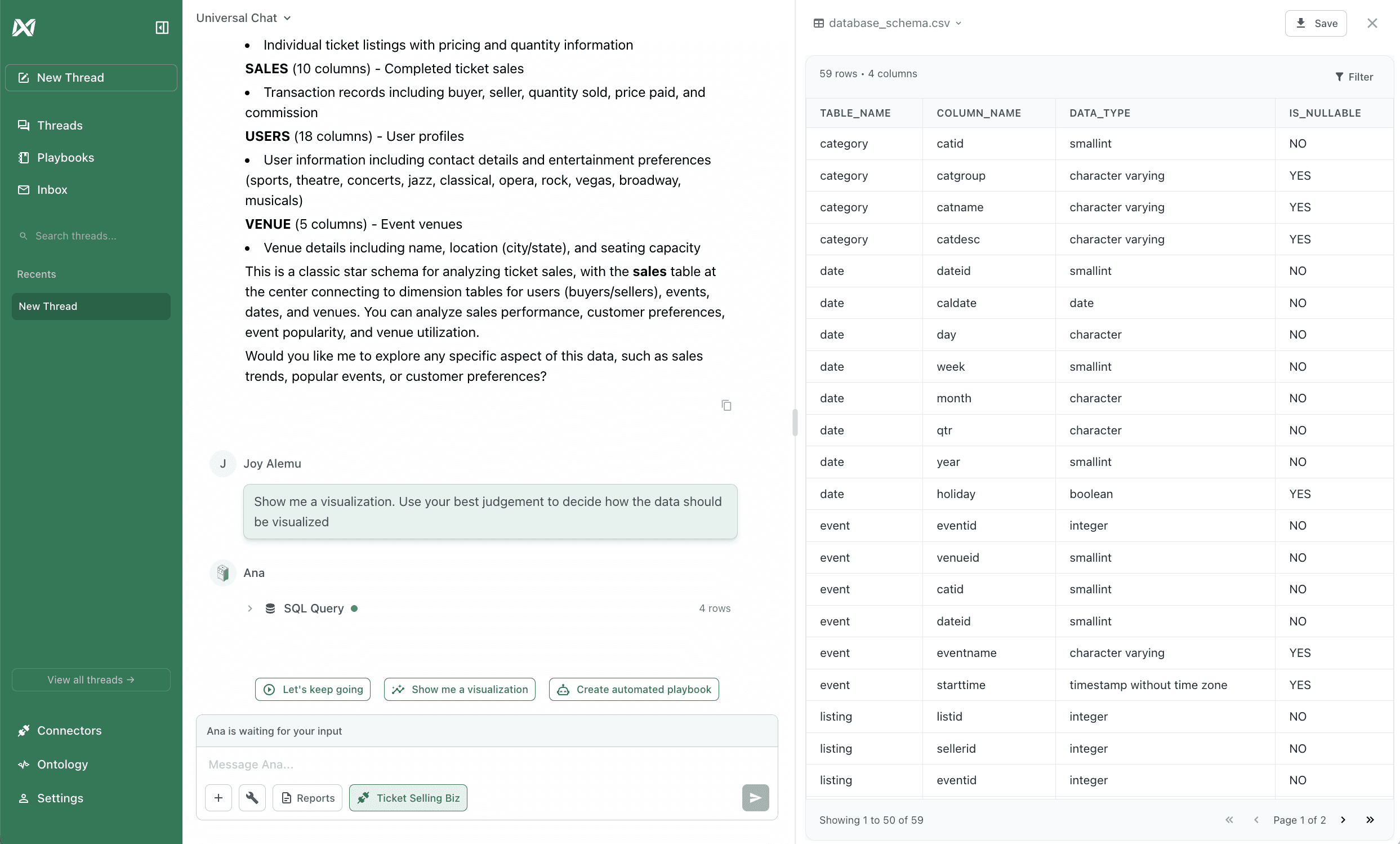Click the send message arrow

click(755, 797)
